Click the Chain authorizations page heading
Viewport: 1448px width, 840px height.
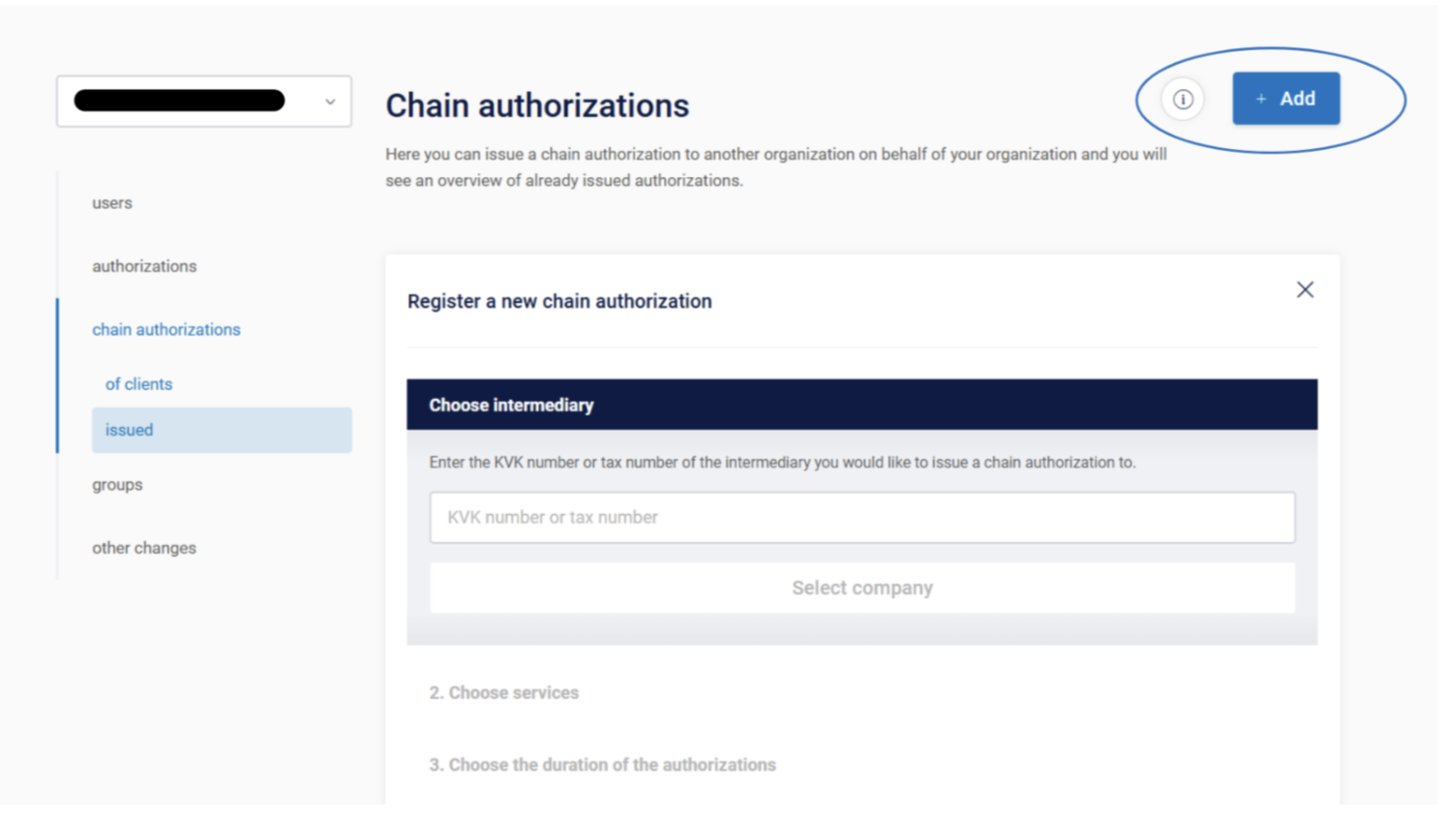coord(537,105)
